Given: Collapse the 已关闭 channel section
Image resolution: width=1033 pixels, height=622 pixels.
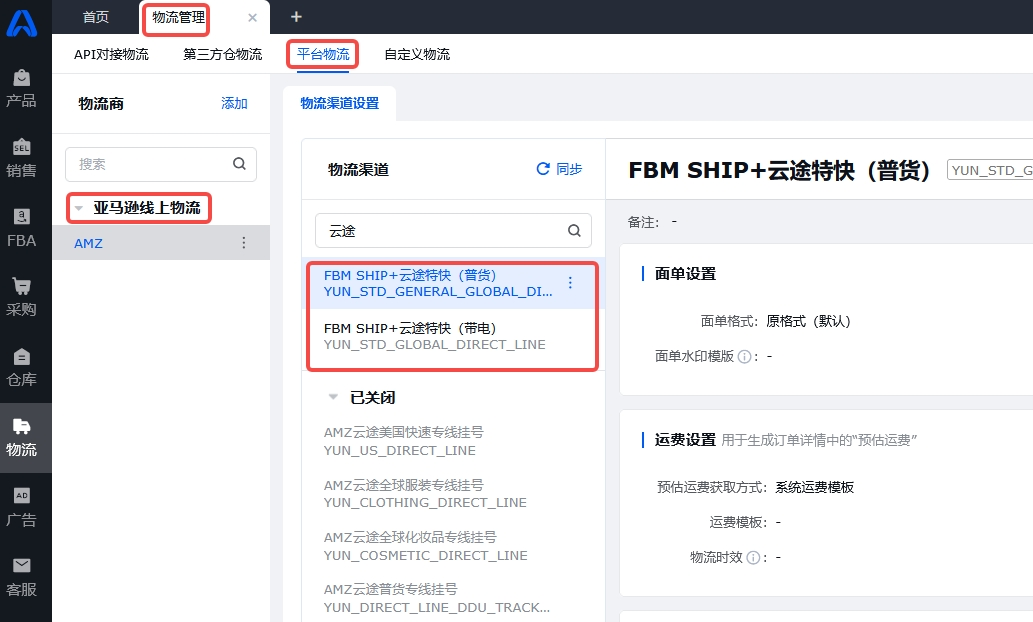Looking at the screenshot, I should (x=333, y=395).
